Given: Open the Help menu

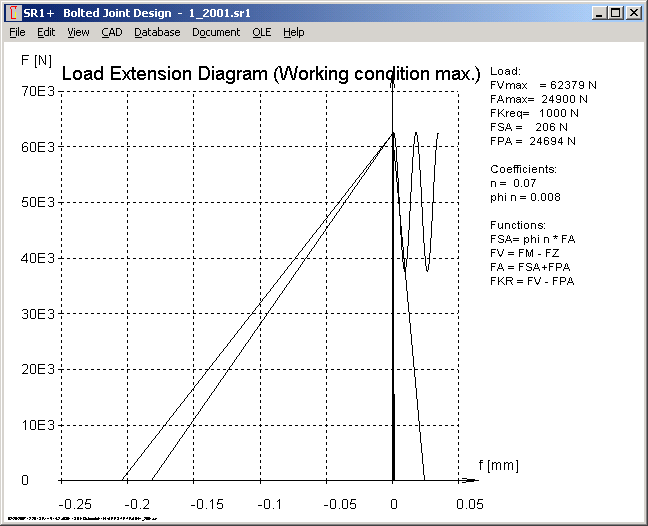Looking at the screenshot, I should pos(293,32).
